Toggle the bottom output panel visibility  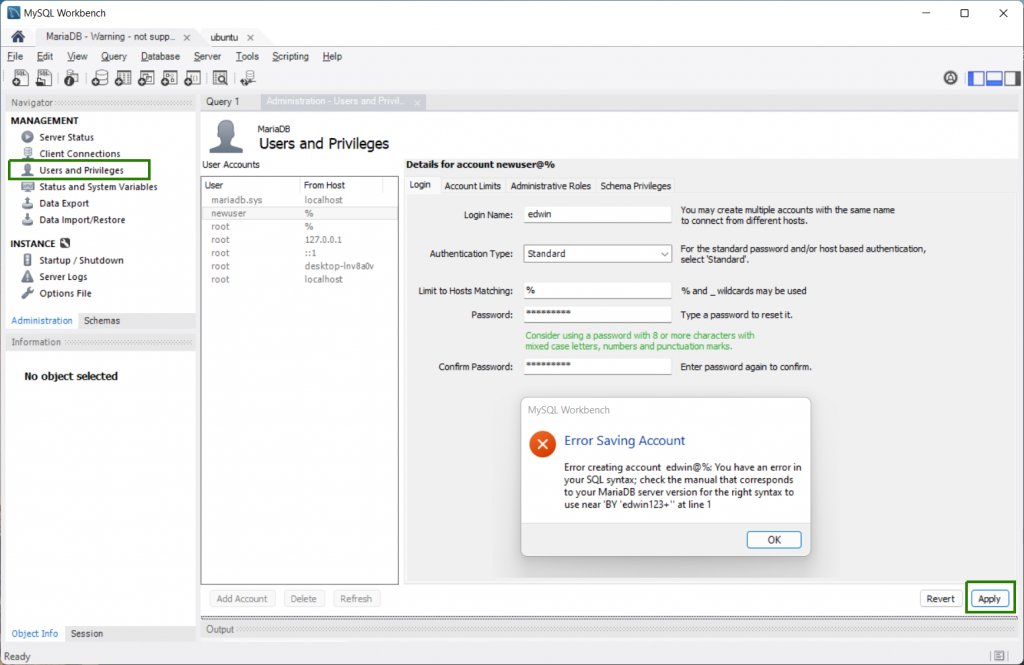[995, 78]
